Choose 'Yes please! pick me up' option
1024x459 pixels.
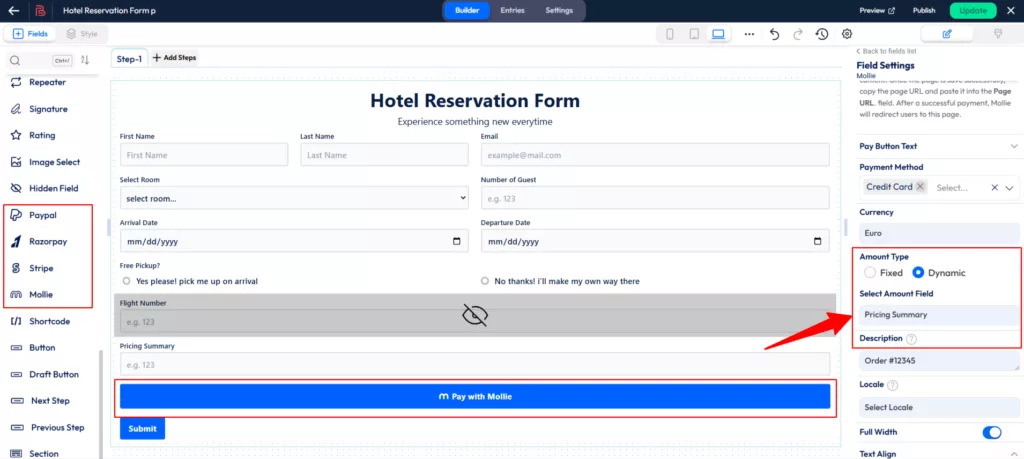point(127,281)
